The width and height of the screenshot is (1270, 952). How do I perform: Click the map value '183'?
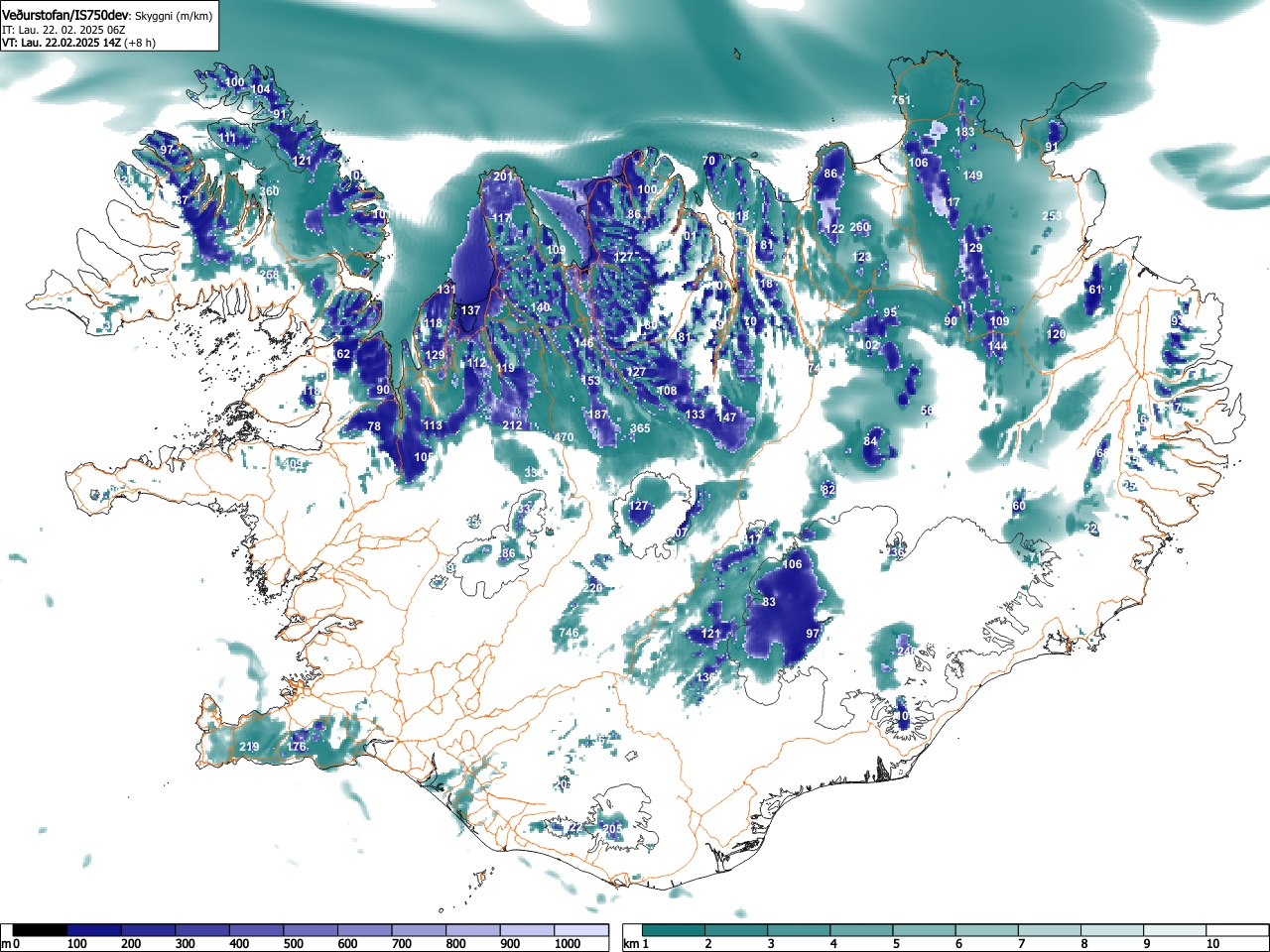[x=965, y=132]
